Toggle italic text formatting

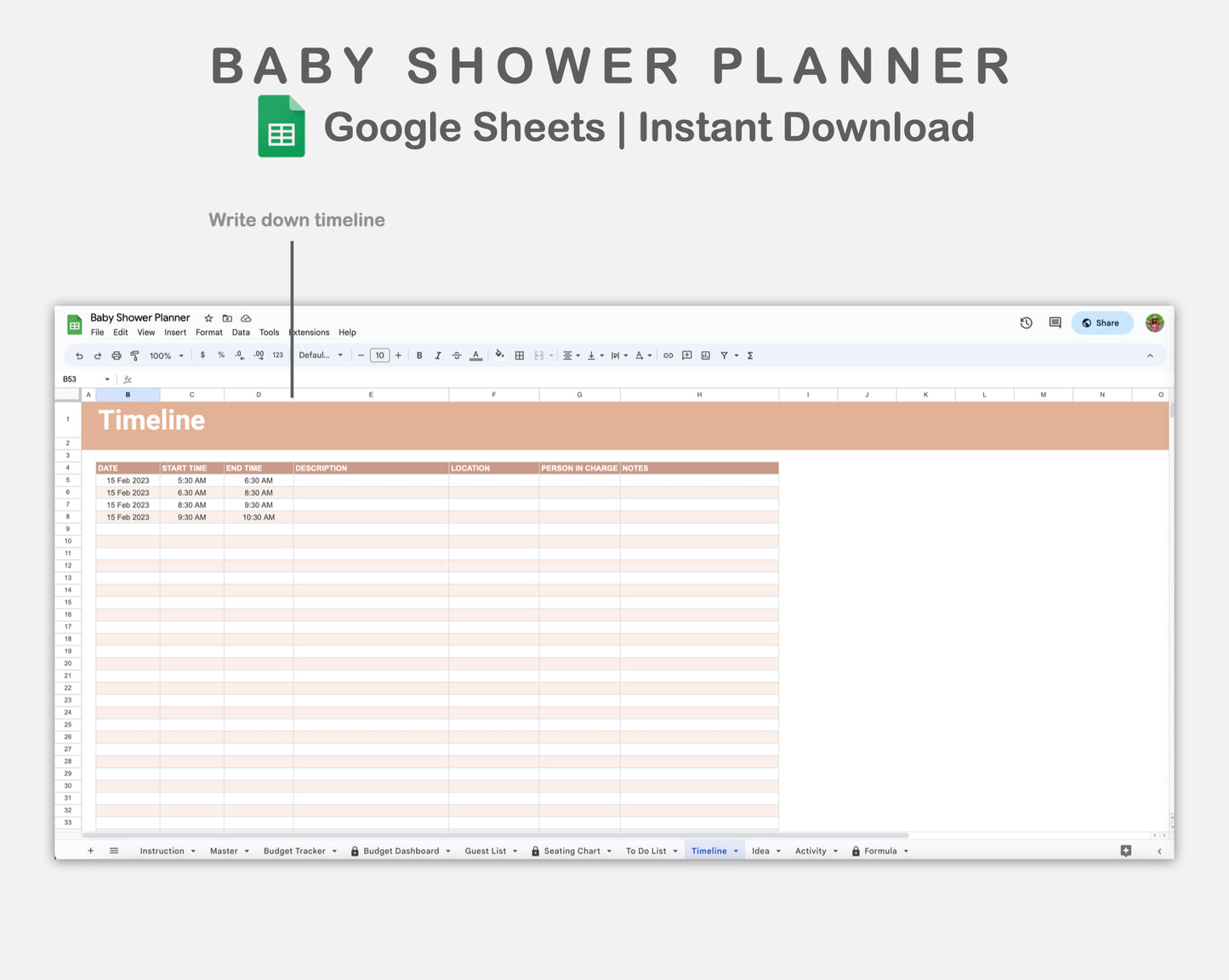coord(438,356)
